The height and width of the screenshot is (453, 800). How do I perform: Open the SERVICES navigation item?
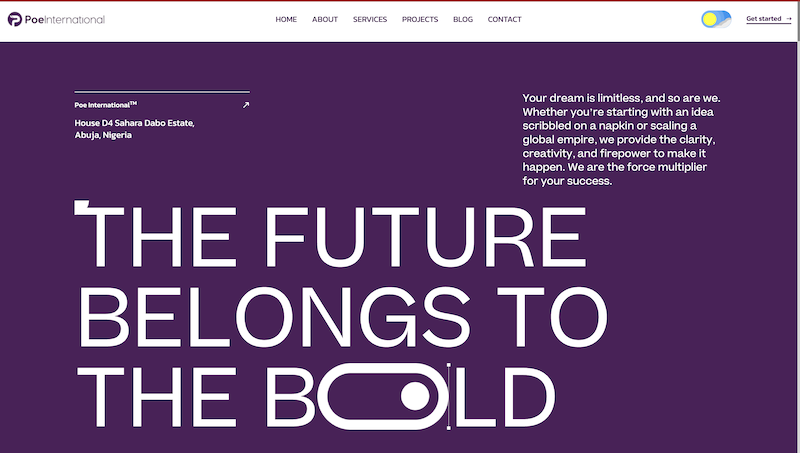[x=370, y=19]
